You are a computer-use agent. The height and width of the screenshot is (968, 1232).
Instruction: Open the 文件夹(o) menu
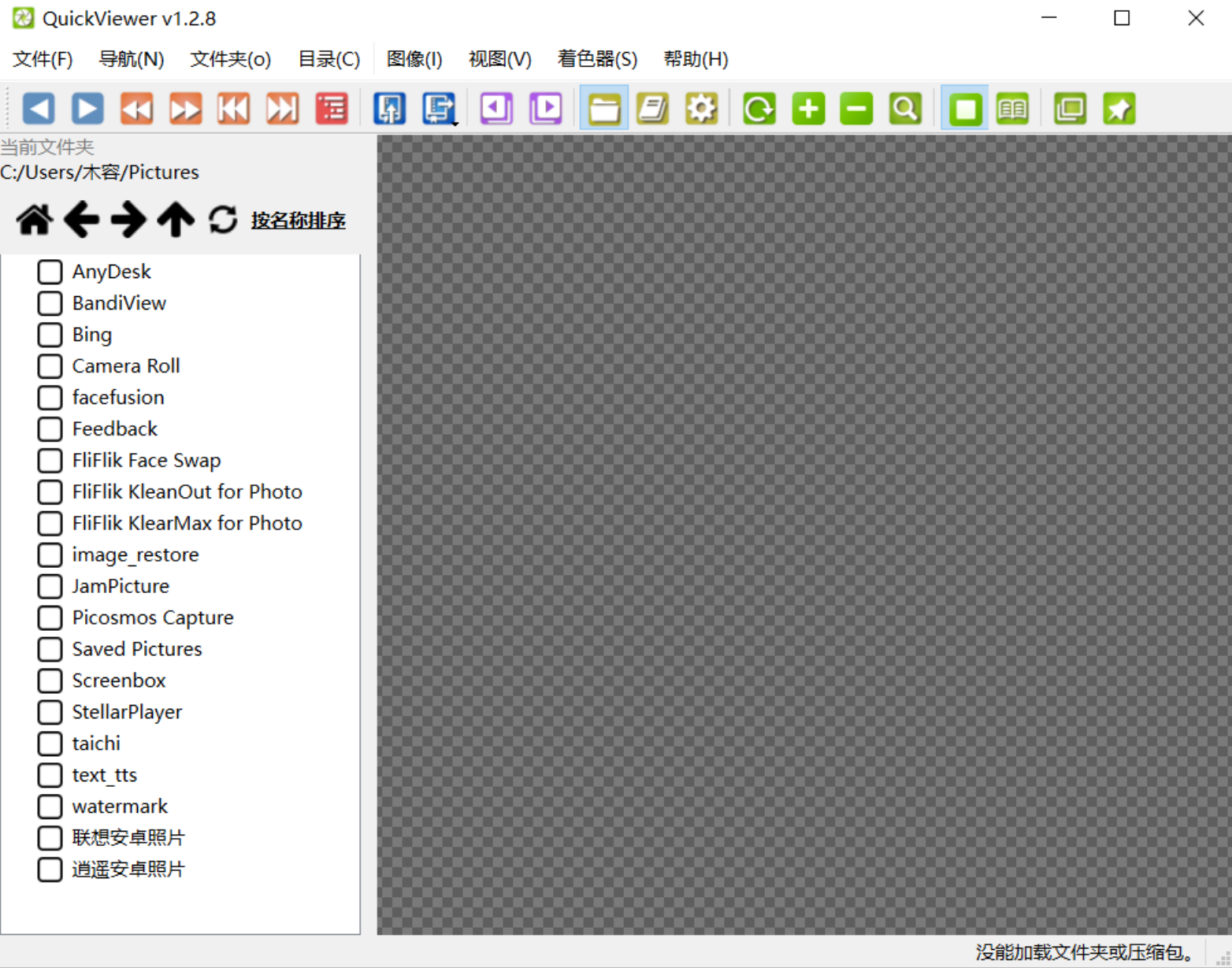coord(231,59)
